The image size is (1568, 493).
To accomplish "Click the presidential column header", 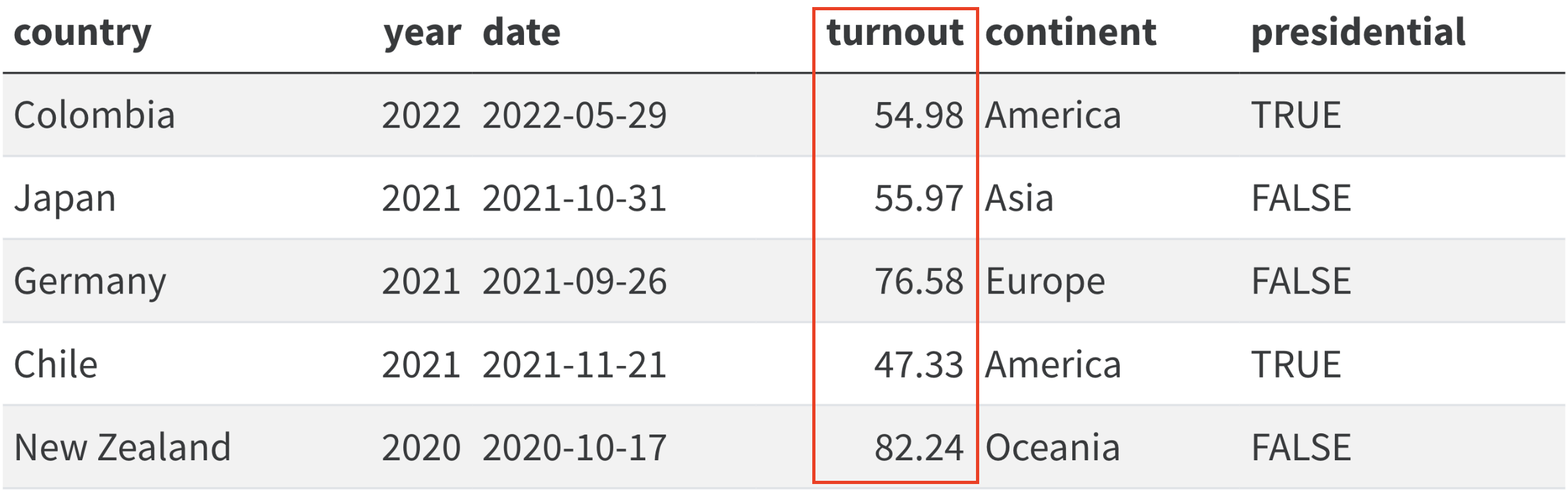I will (1359, 32).
